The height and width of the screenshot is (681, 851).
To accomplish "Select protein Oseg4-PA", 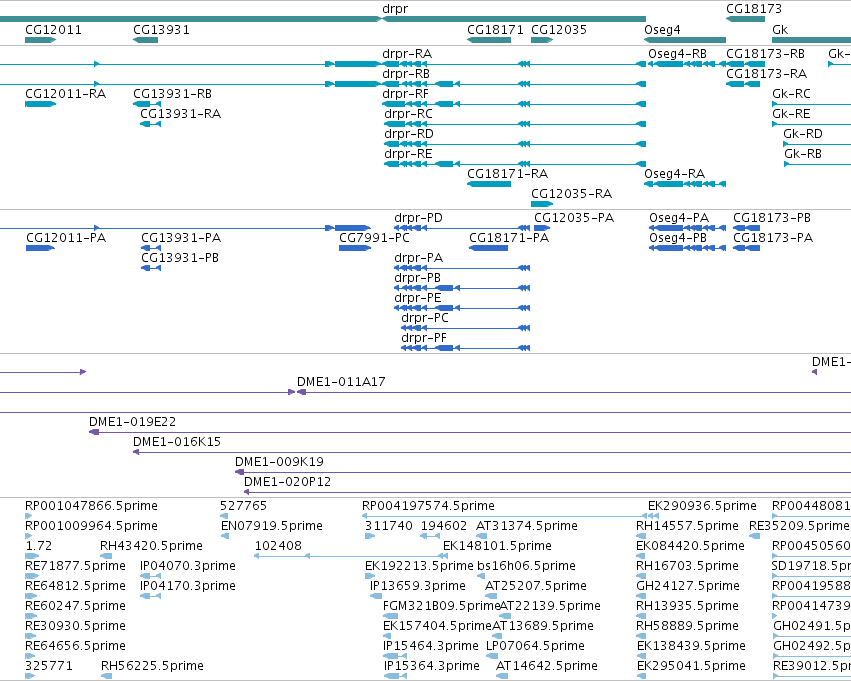I will pos(679,218).
